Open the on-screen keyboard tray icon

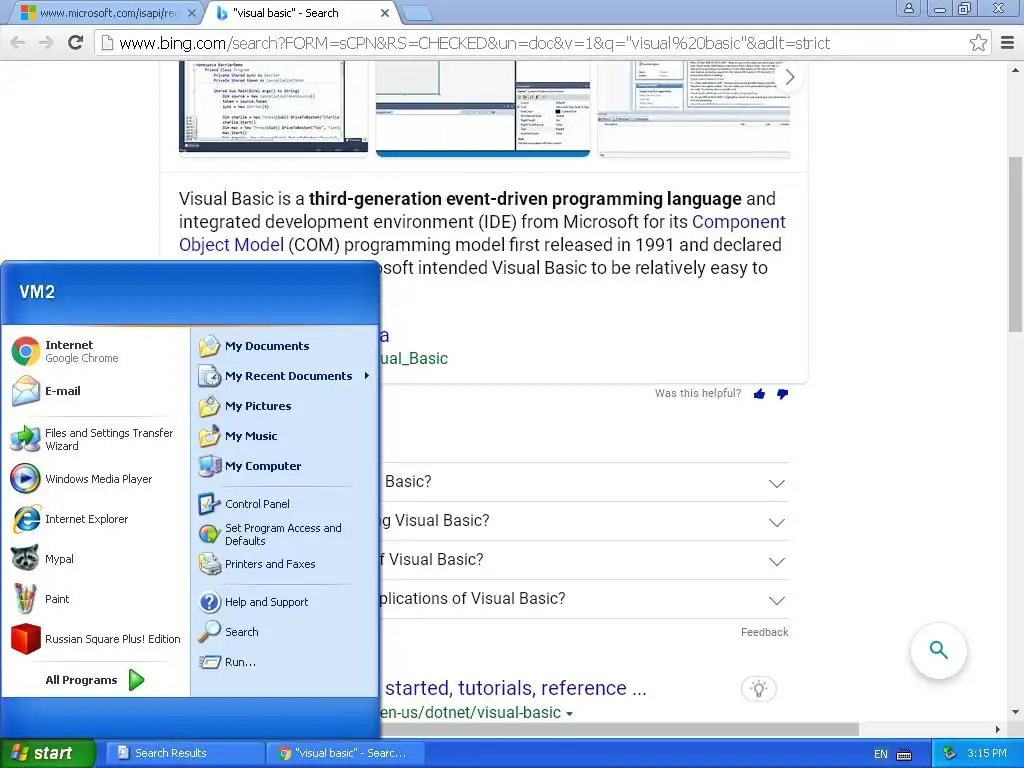(x=904, y=755)
